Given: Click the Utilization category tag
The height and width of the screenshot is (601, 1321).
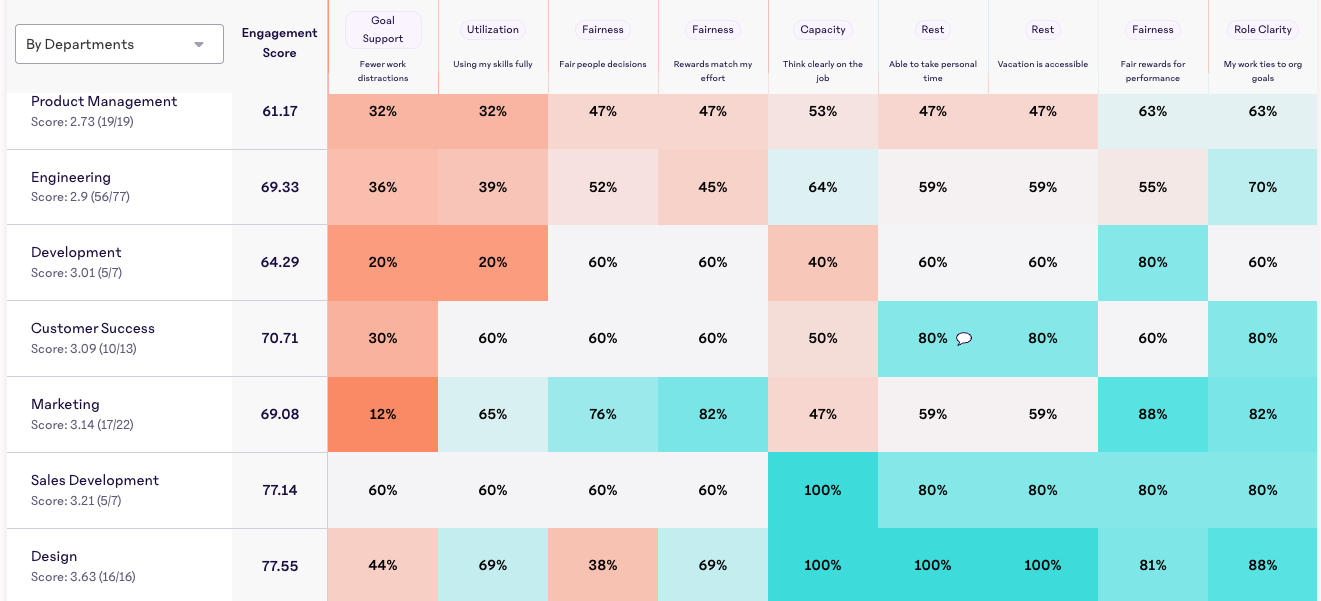Looking at the screenshot, I should coord(493,29).
